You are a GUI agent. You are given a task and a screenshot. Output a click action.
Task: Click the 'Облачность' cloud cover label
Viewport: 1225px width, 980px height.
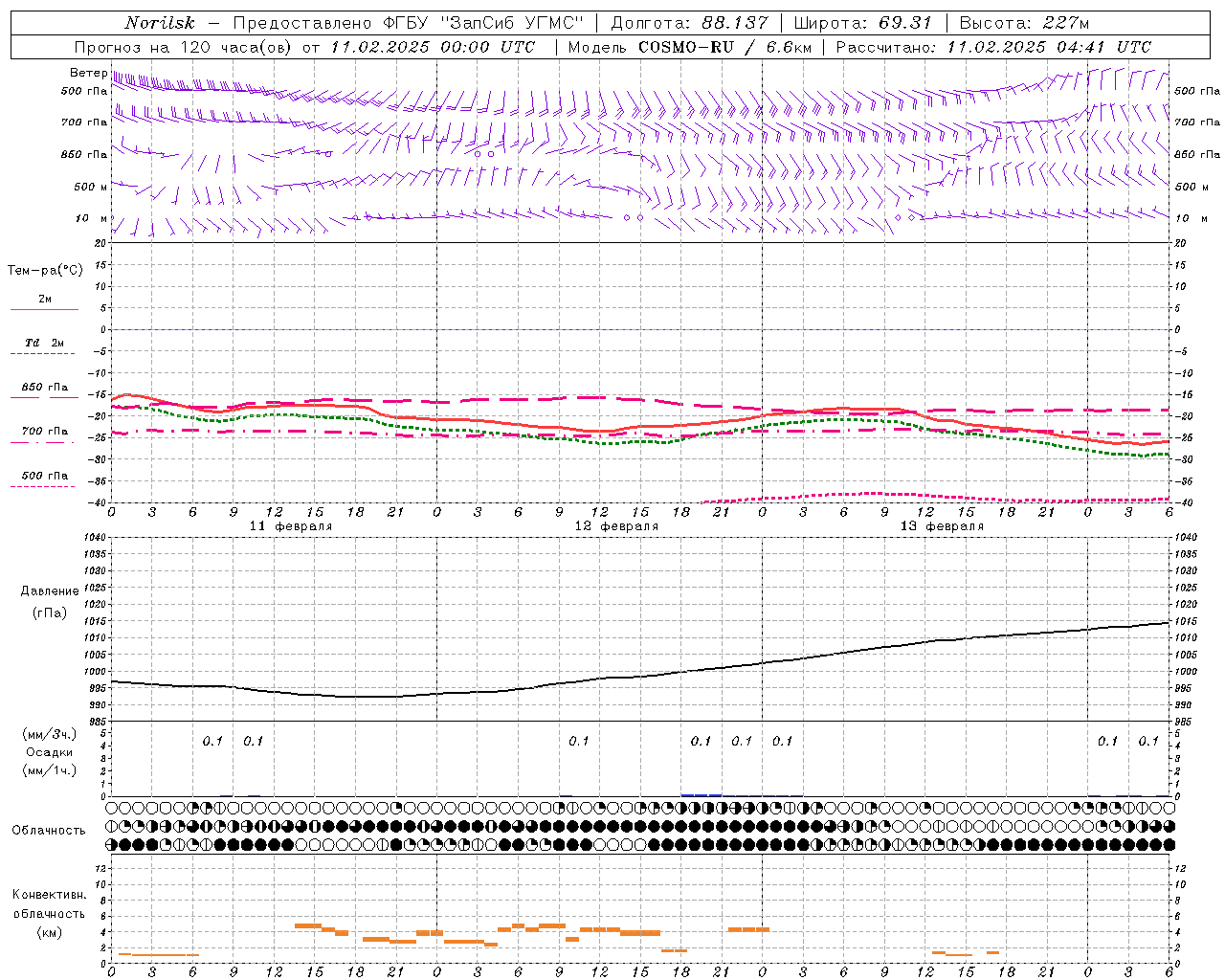(x=49, y=830)
